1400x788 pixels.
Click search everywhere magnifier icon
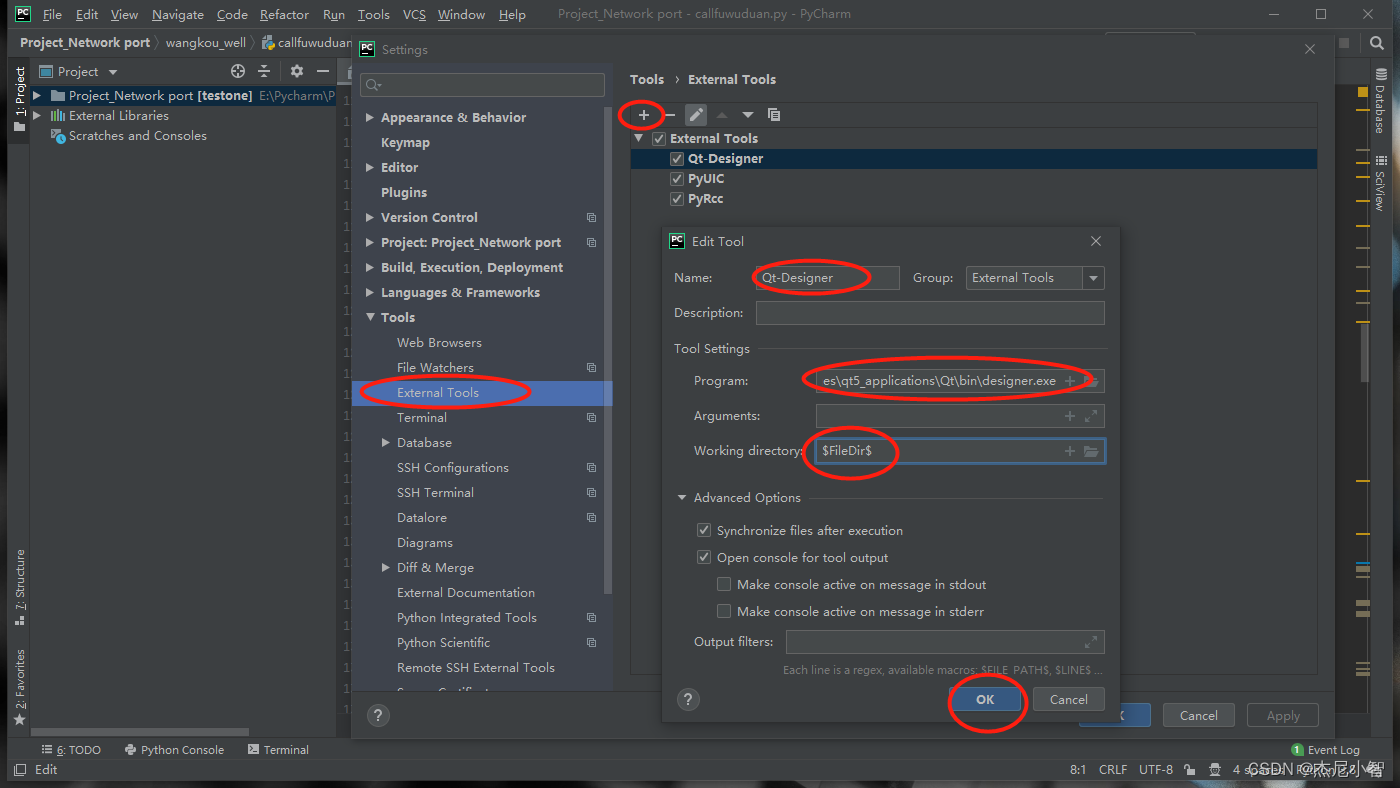coord(1377,43)
